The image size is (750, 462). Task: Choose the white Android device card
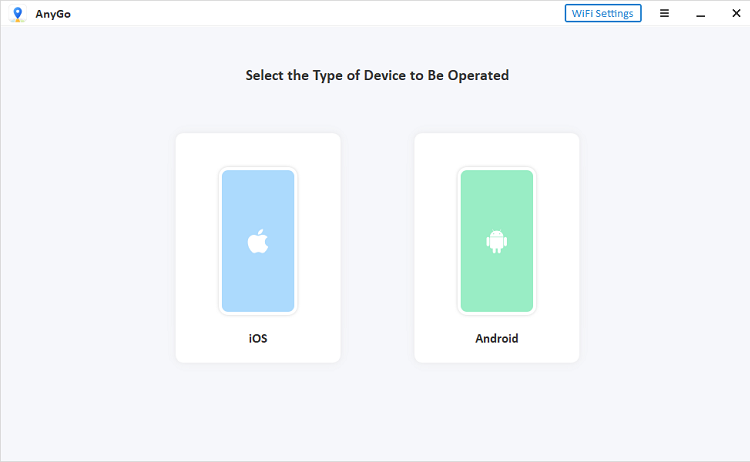tap(496, 248)
